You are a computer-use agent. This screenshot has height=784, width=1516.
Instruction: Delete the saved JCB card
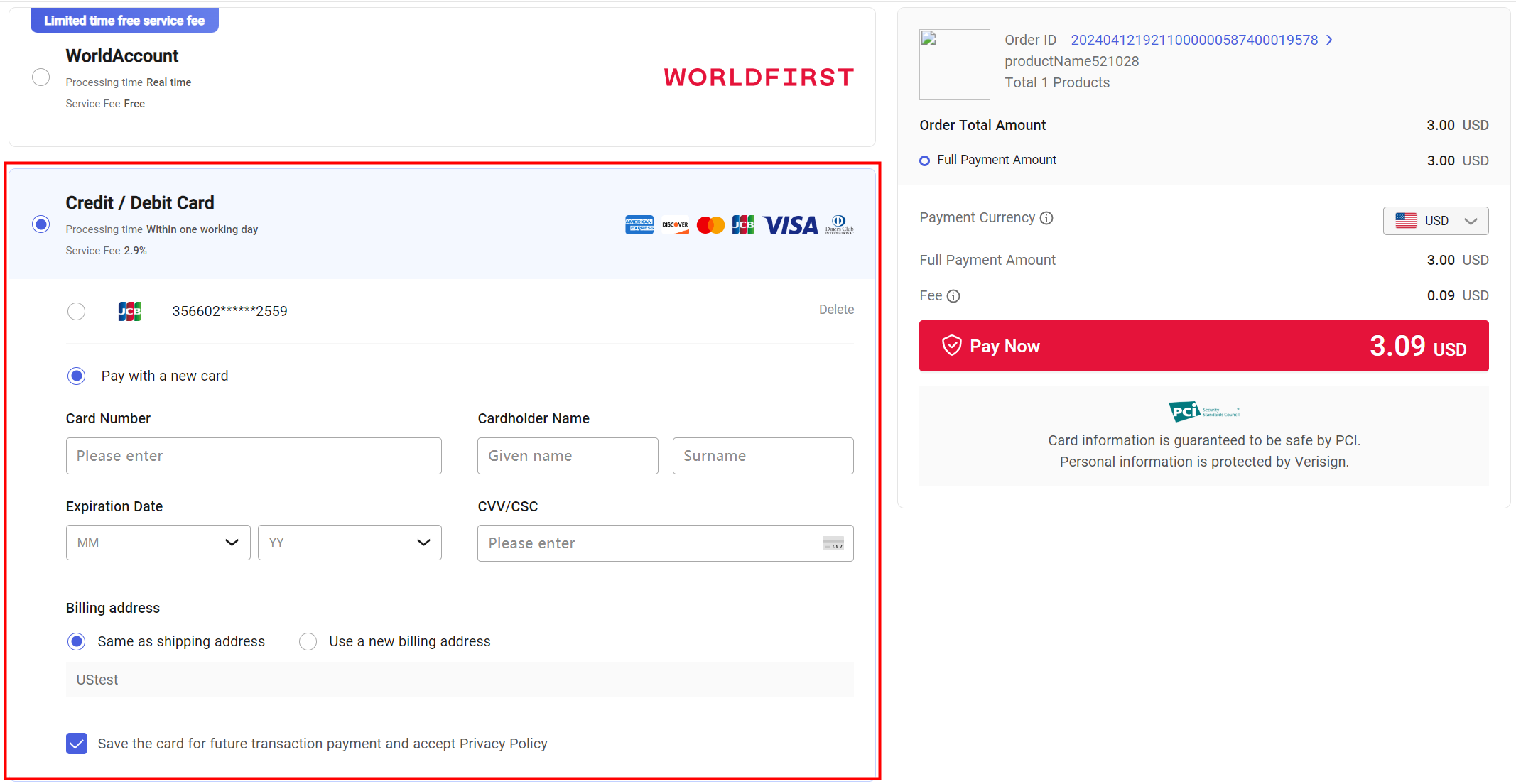click(836, 310)
